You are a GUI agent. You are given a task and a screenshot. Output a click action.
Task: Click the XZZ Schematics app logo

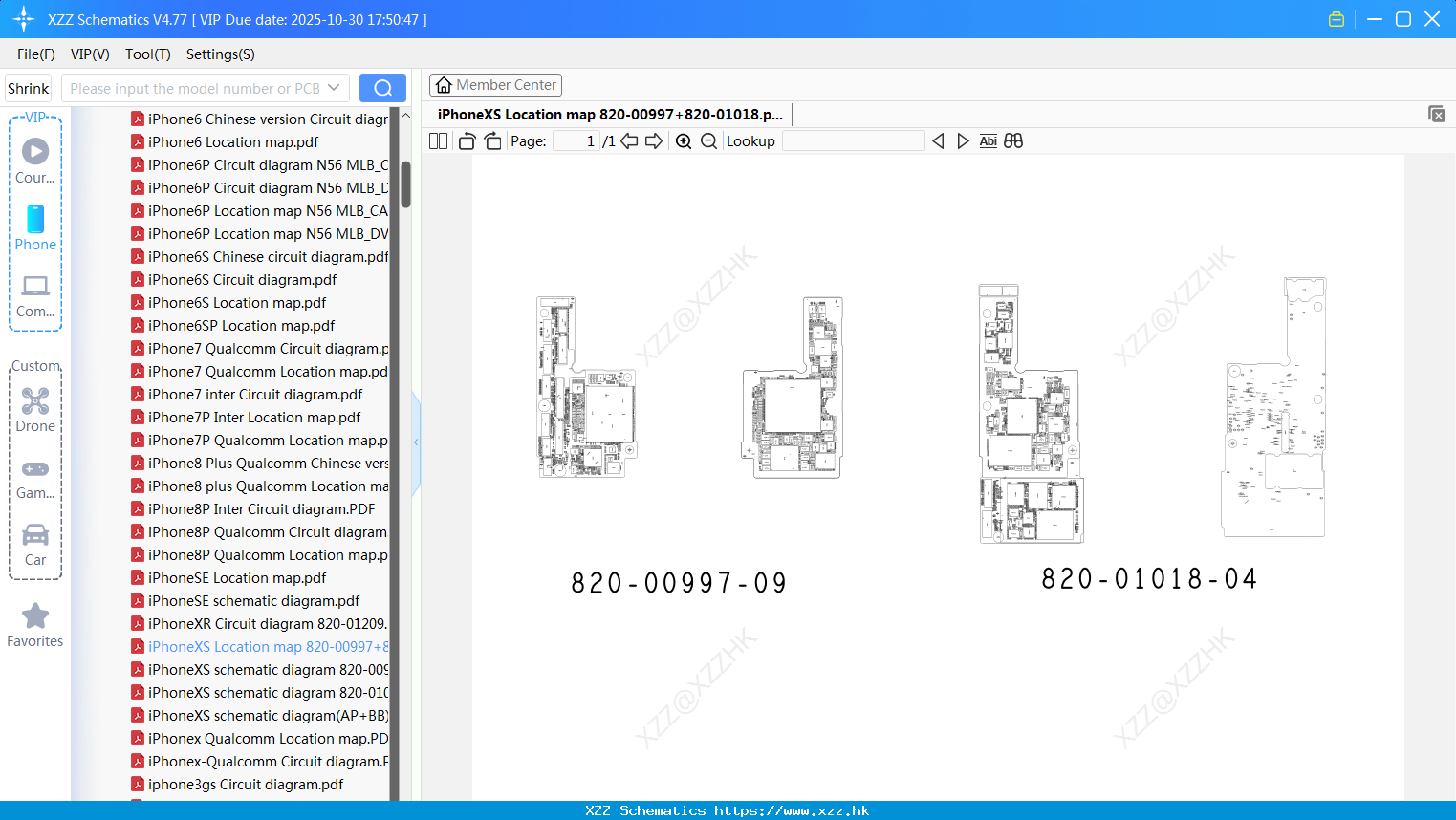pyautogui.click(x=24, y=19)
